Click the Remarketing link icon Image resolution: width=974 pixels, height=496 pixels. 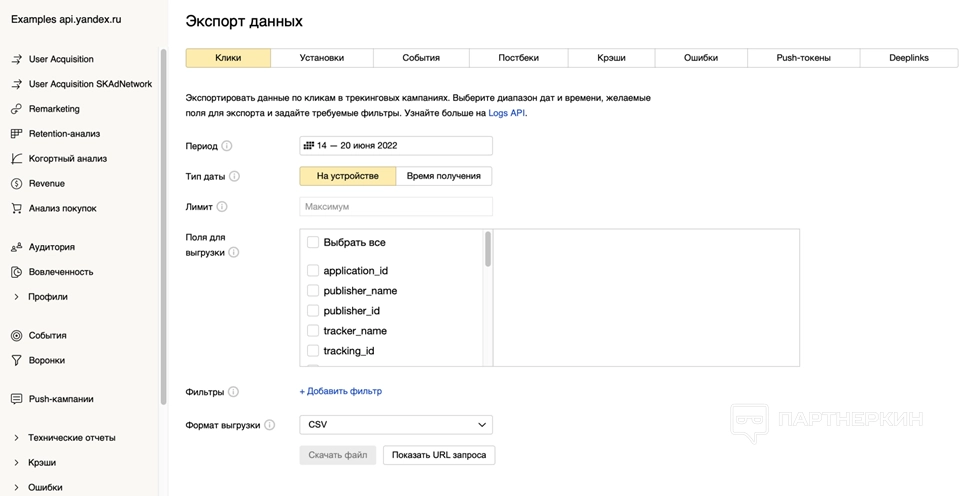pos(16,109)
